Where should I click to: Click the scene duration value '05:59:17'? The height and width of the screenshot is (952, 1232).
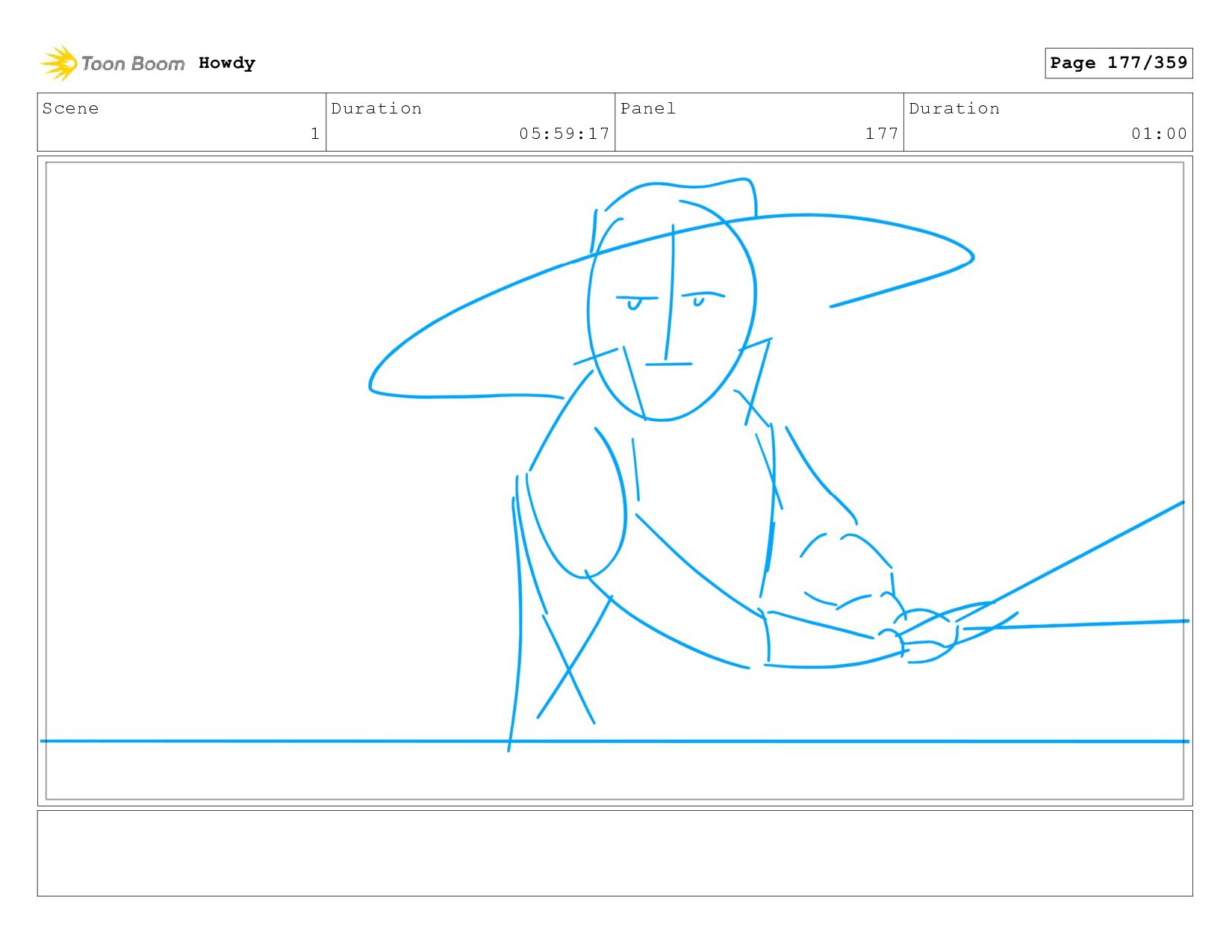coord(564,134)
